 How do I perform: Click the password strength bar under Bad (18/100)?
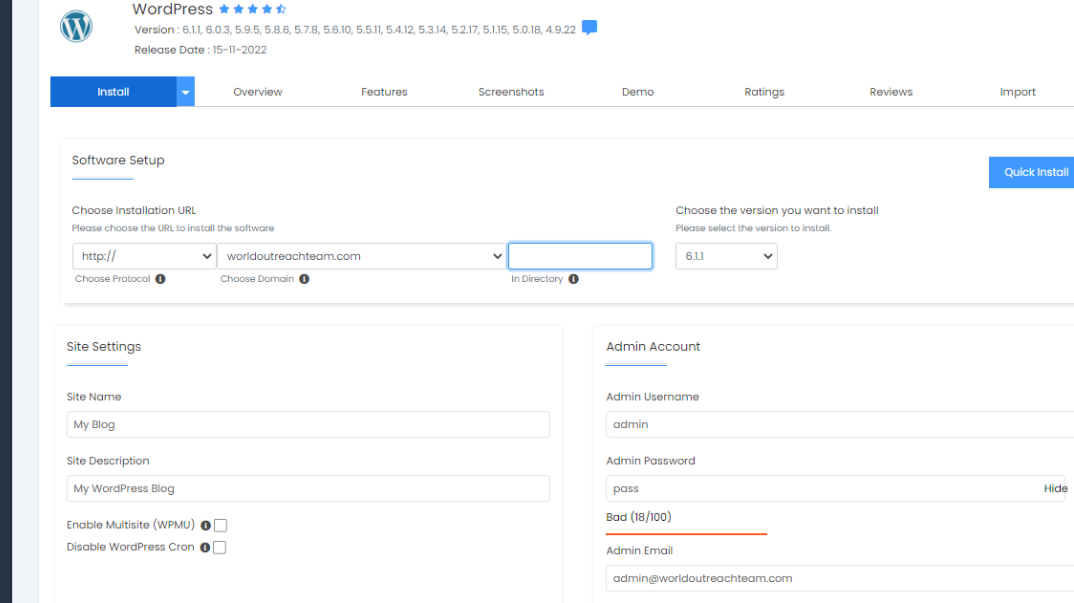pos(686,533)
